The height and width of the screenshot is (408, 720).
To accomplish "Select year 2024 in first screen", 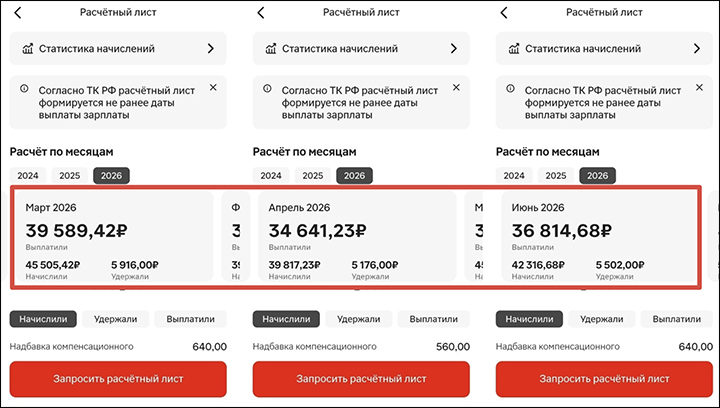I will pos(28,175).
